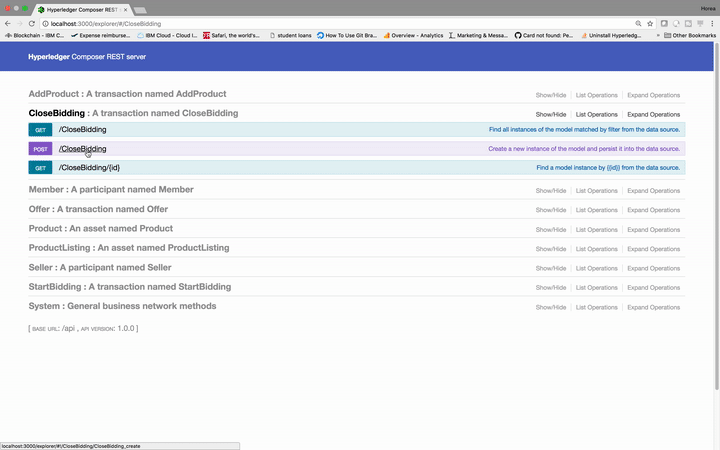Open the Chrome three-dot menu
The image size is (720, 450).
(x=712, y=23)
